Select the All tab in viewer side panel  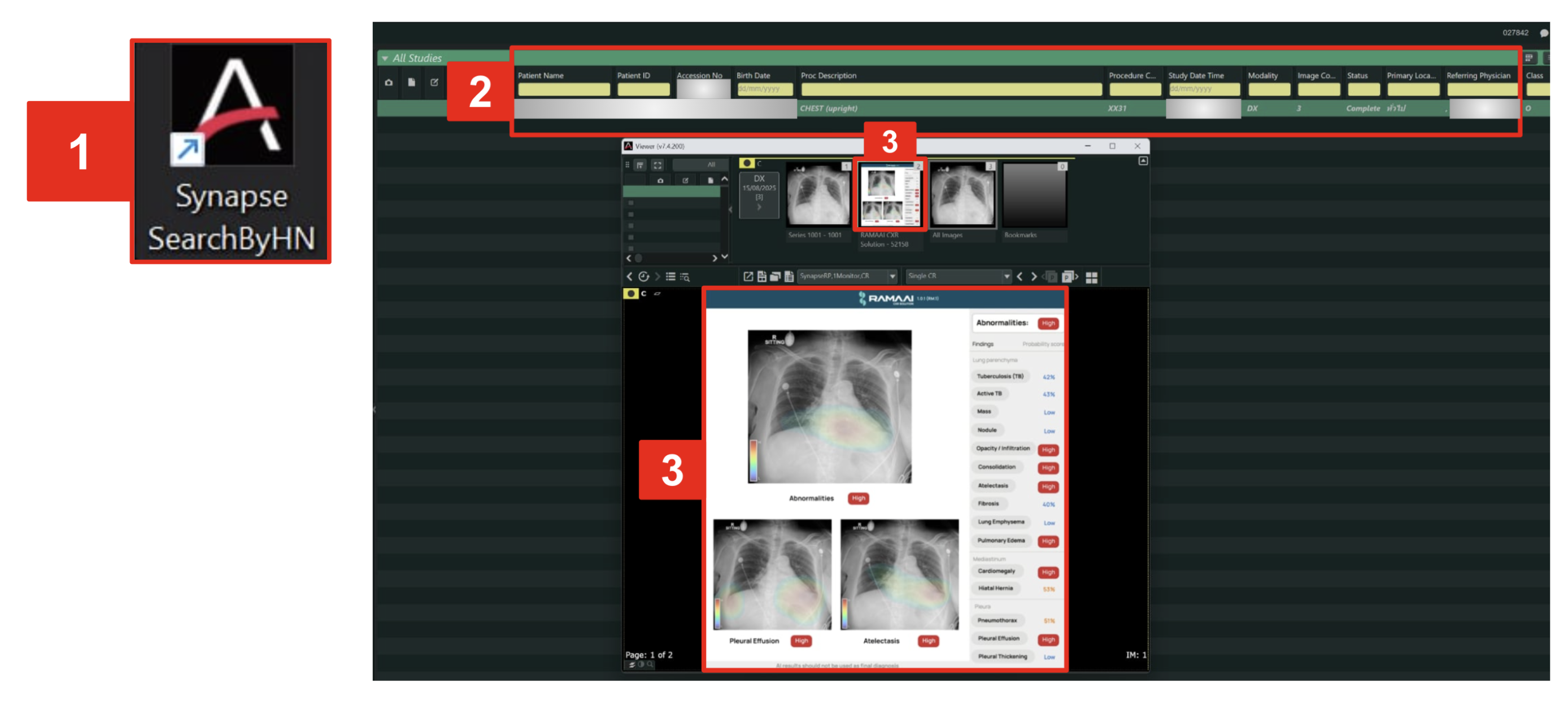coord(711,165)
